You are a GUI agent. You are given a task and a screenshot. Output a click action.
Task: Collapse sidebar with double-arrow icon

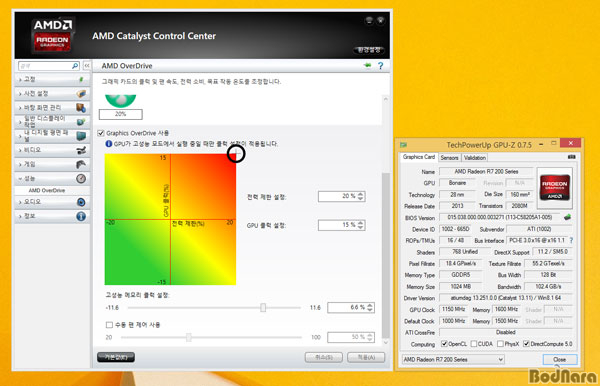point(87,66)
